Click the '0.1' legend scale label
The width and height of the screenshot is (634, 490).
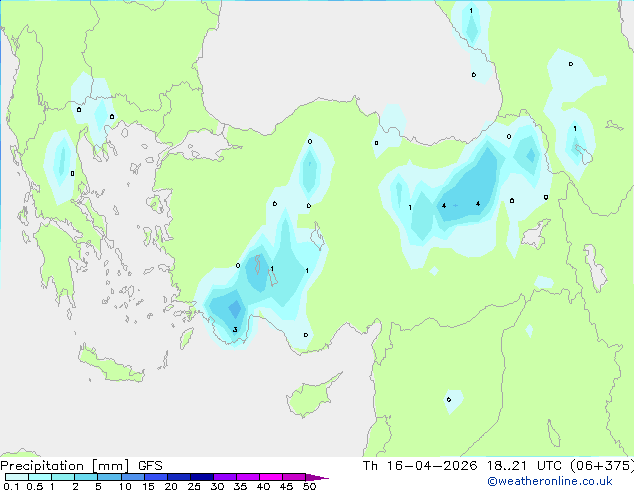click(11, 486)
